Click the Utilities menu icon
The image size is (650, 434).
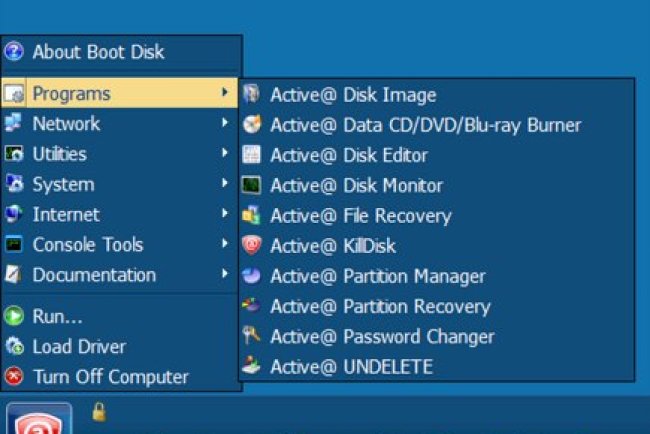click(x=14, y=154)
